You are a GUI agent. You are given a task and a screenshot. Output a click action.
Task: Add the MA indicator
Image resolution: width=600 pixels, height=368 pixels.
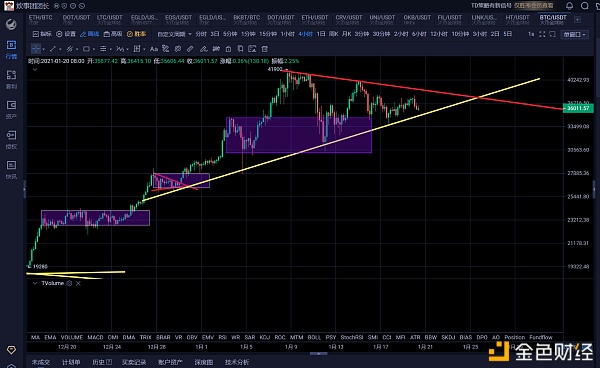click(x=35, y=337)
